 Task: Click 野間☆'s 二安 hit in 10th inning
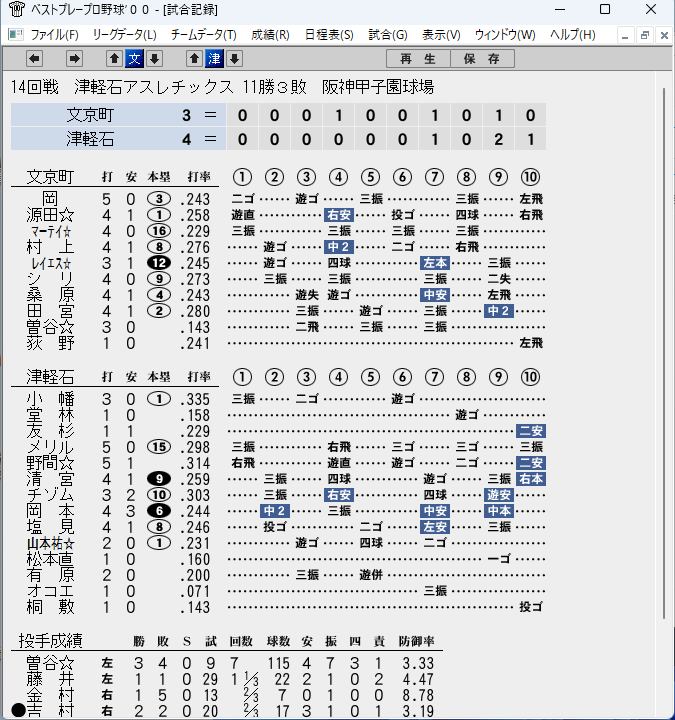[531, 463]
